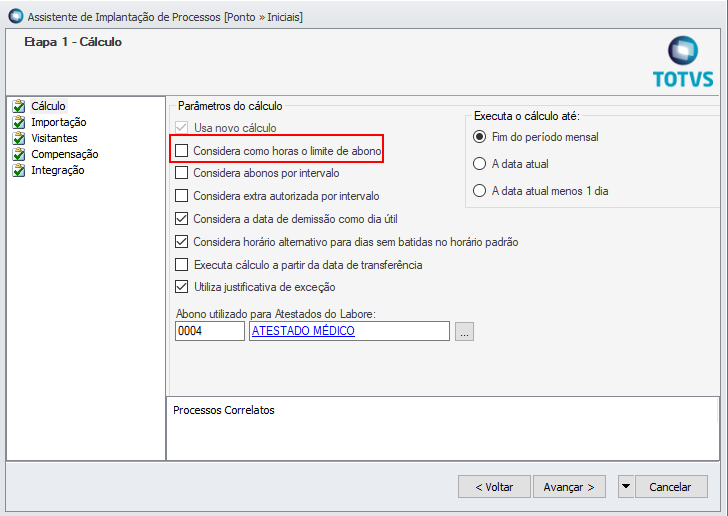Select Importação in the steps list
This screenshot has width=728, height=516.
click(x=59, y=122)
